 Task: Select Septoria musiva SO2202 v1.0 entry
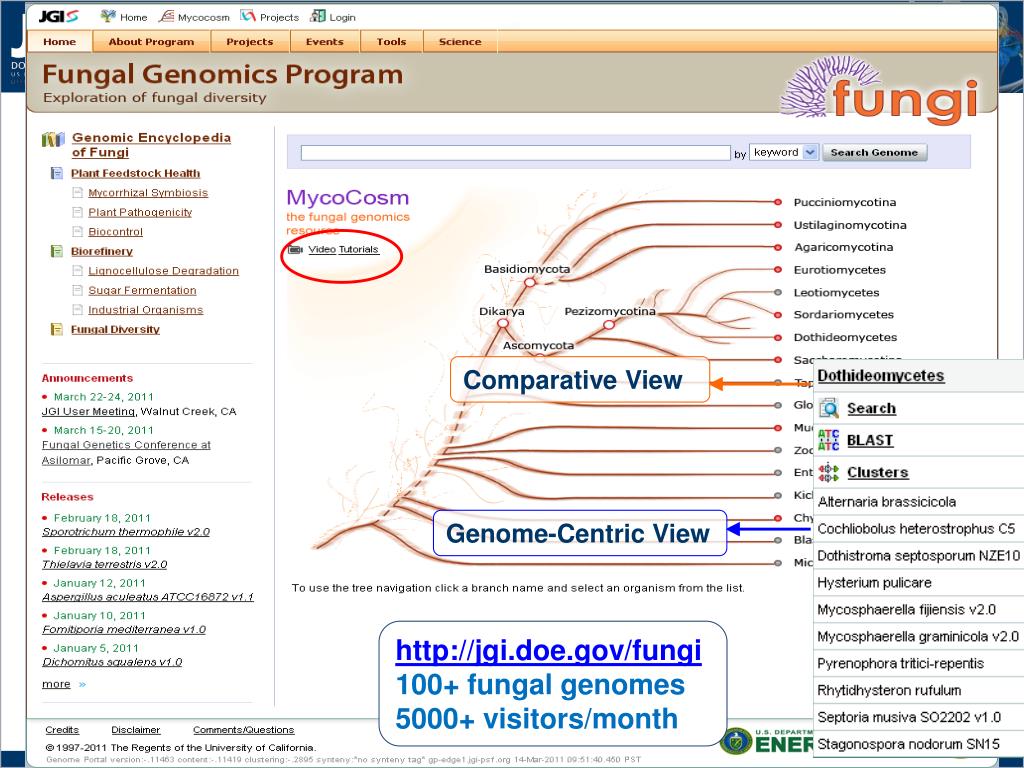[x=919, y=717]
